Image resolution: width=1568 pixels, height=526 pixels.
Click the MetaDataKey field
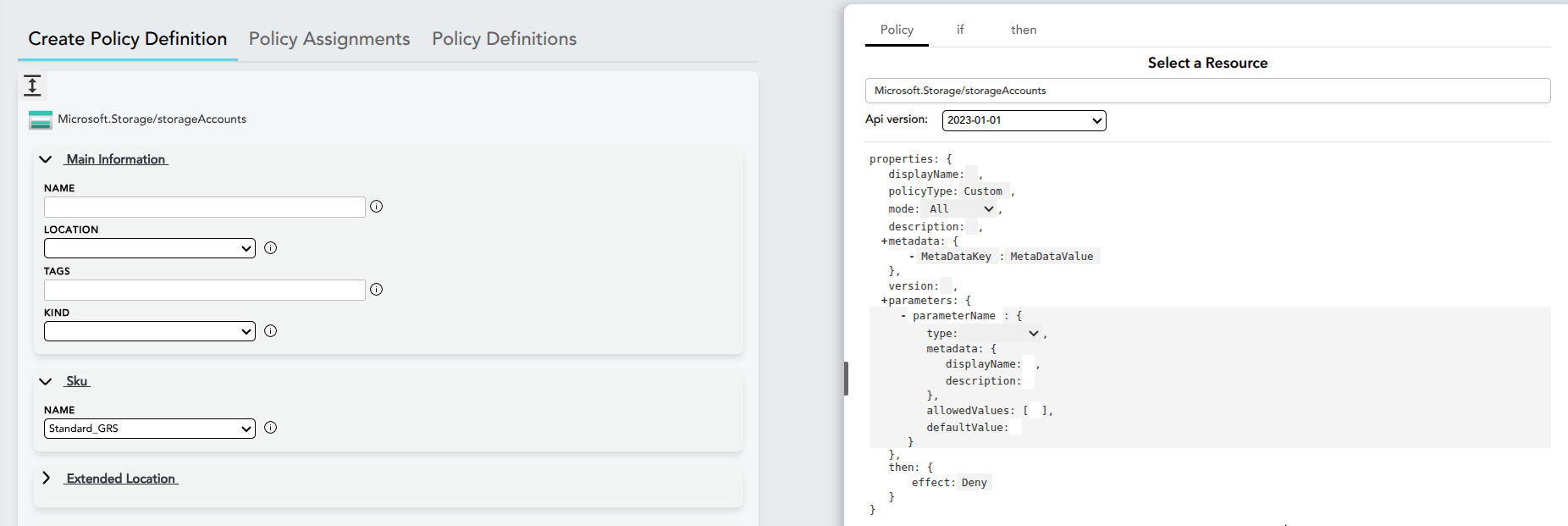pos(956,257)
